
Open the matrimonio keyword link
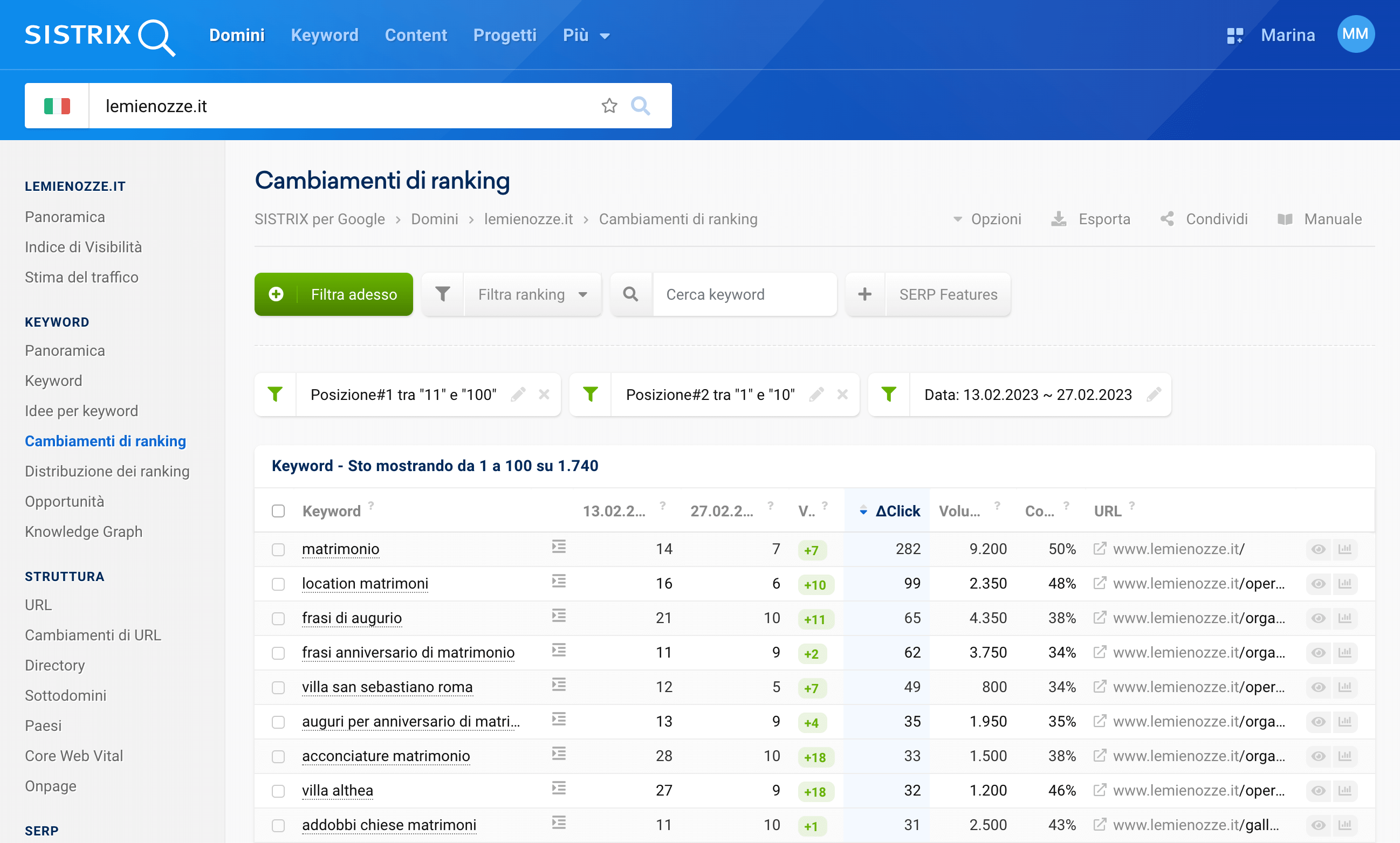[340, 549]
